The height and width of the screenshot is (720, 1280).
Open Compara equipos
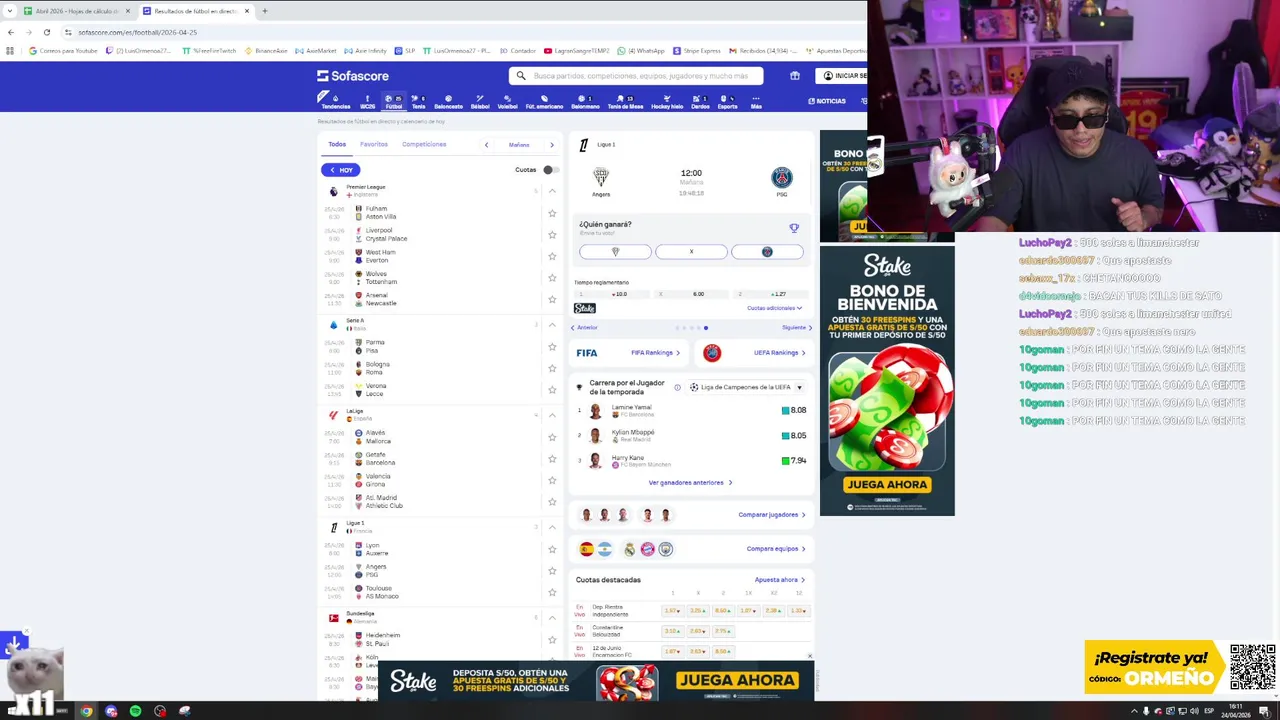(x=776, y=549)
